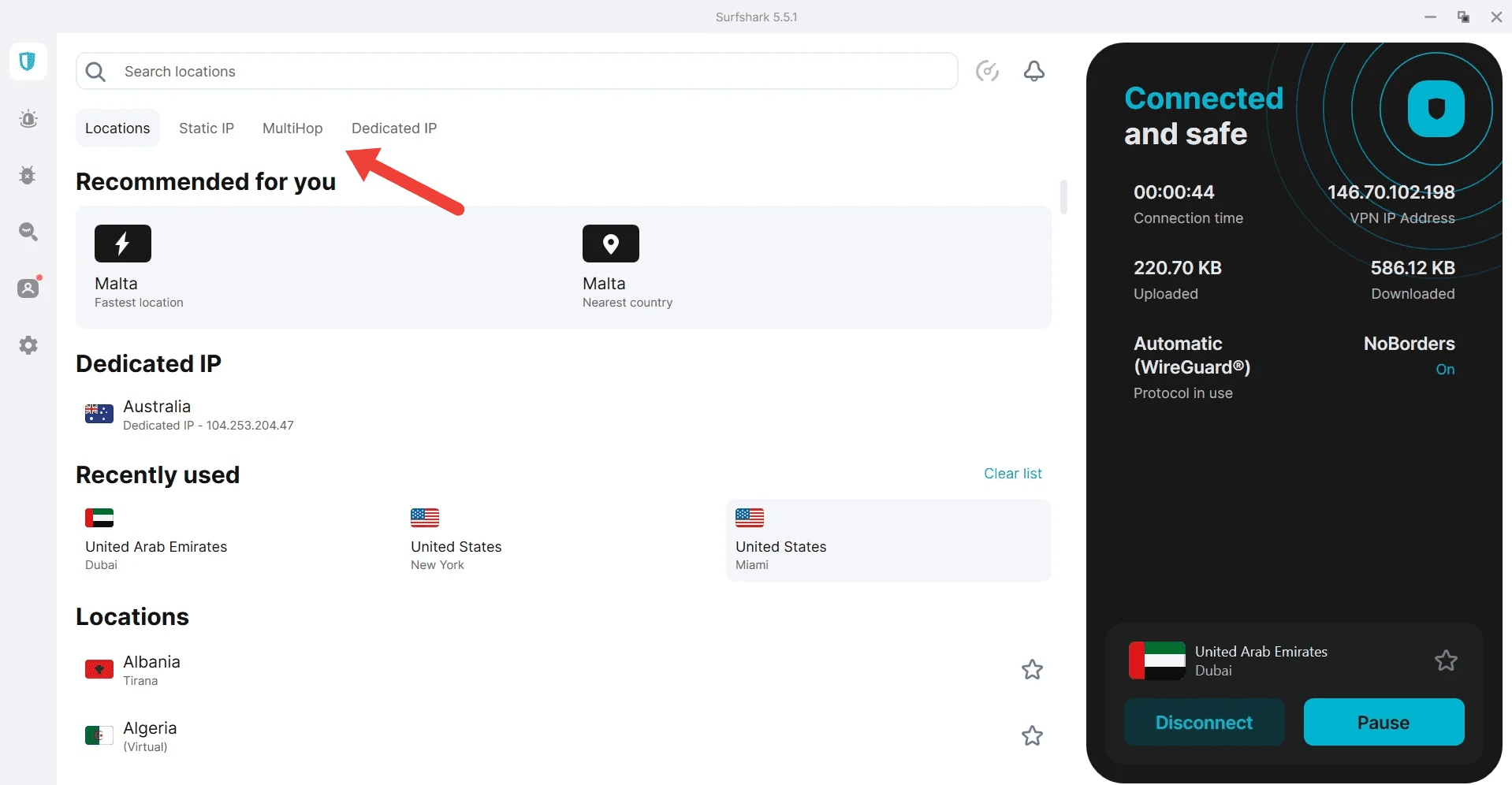
Task: Select Malta Nearest country
Action: point(808,267)
